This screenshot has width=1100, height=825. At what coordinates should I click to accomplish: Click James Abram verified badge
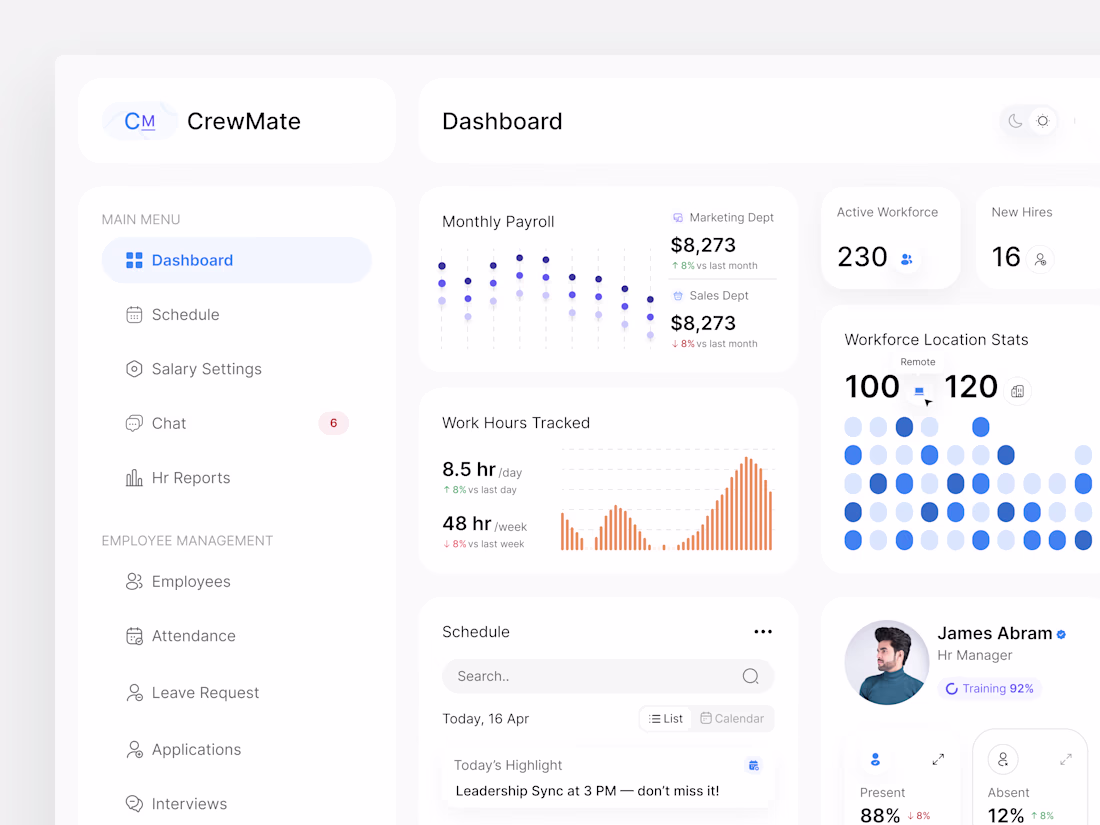pos(1061,635)
